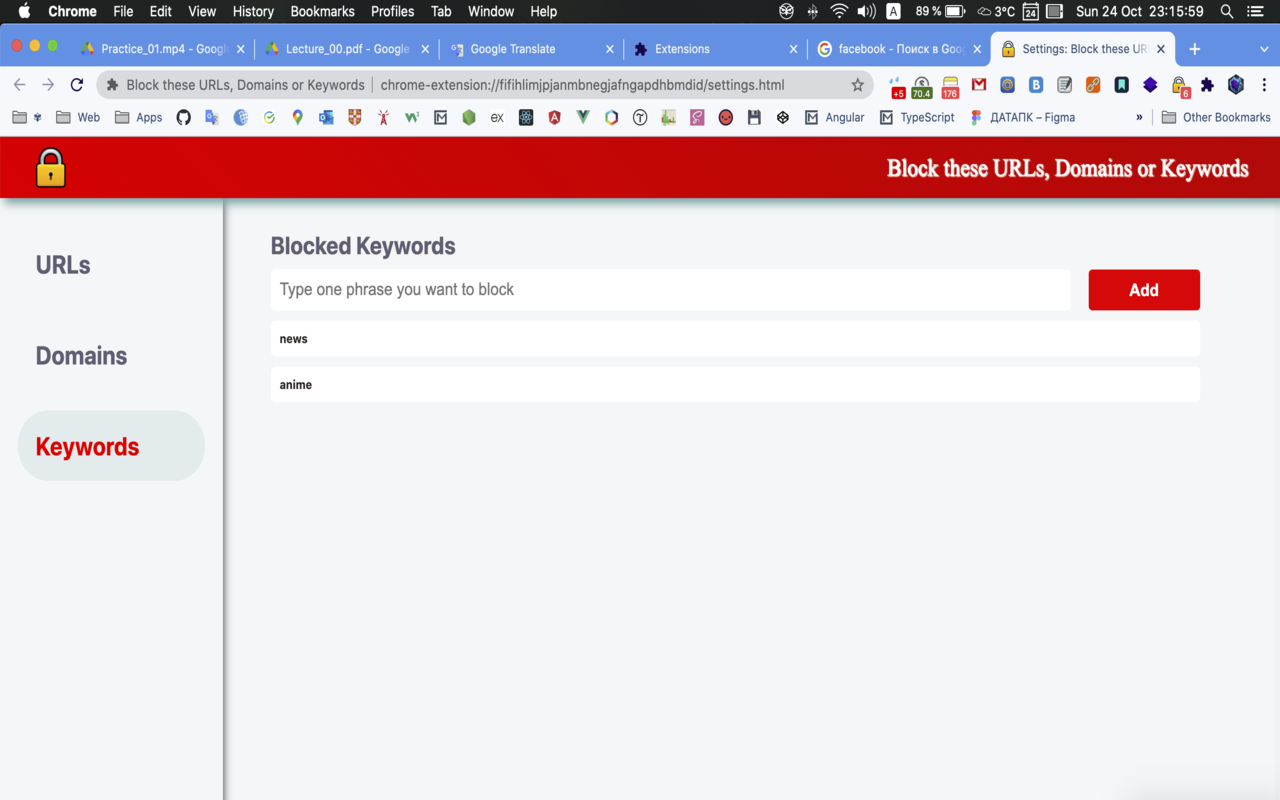Click the Gmail extension icon
Viewport: 1280px width, 800px height.
[x=978, y=85]
